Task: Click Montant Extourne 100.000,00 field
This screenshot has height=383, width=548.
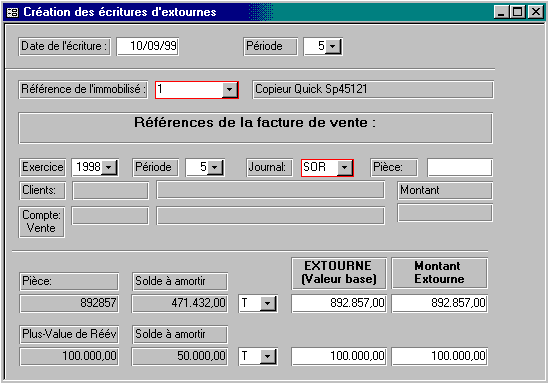Action: tap(439, 356)
